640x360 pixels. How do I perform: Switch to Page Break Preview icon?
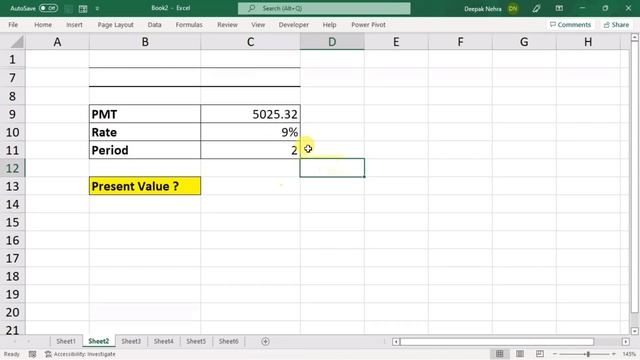tap(540, 354)
